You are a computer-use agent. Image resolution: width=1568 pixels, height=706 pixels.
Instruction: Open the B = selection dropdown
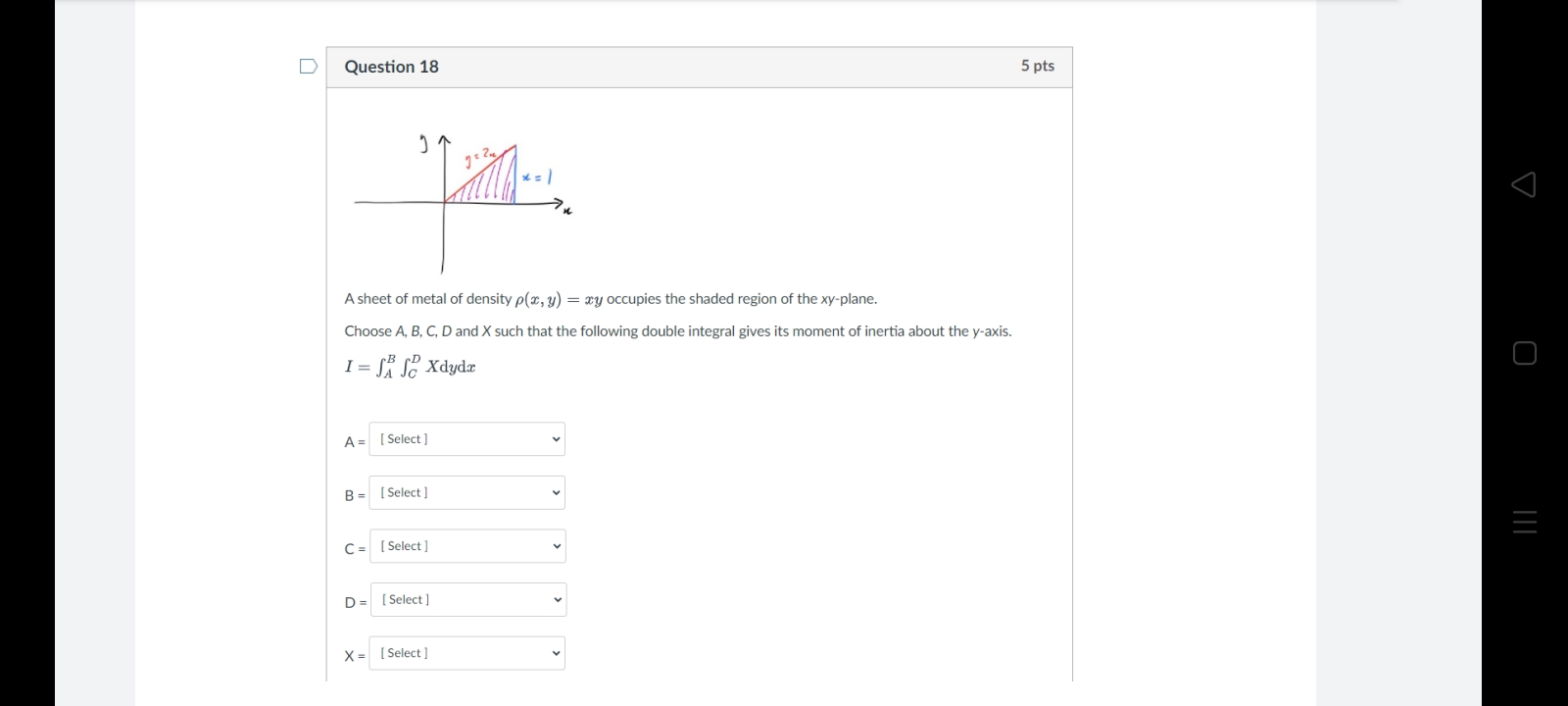pyautogui.click(x=466, y=492)
